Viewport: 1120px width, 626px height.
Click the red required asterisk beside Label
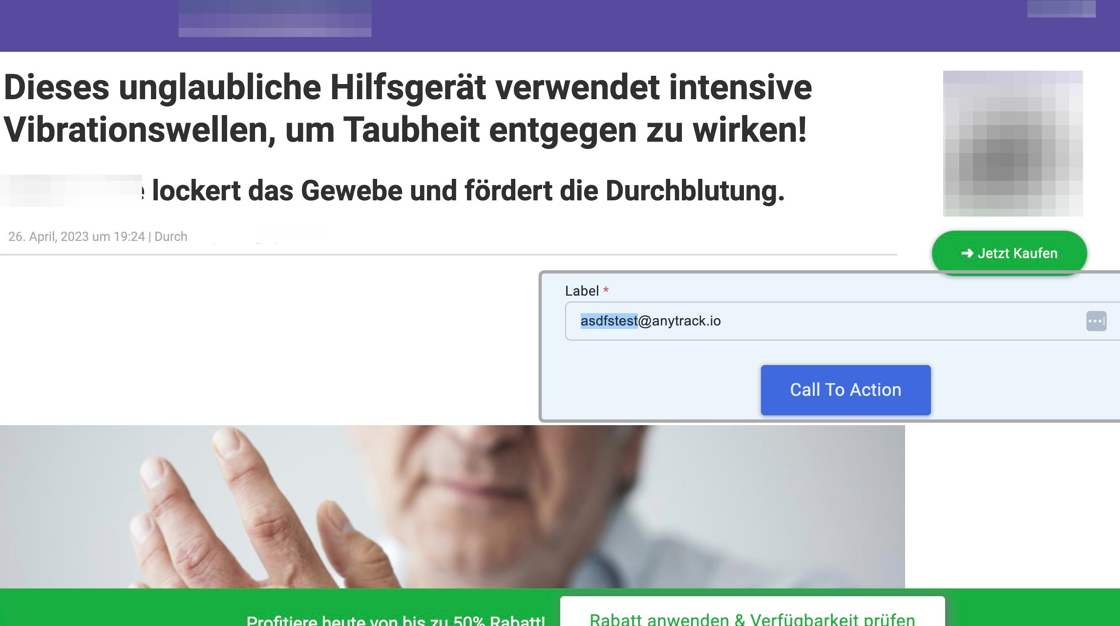tap(606, 290)
